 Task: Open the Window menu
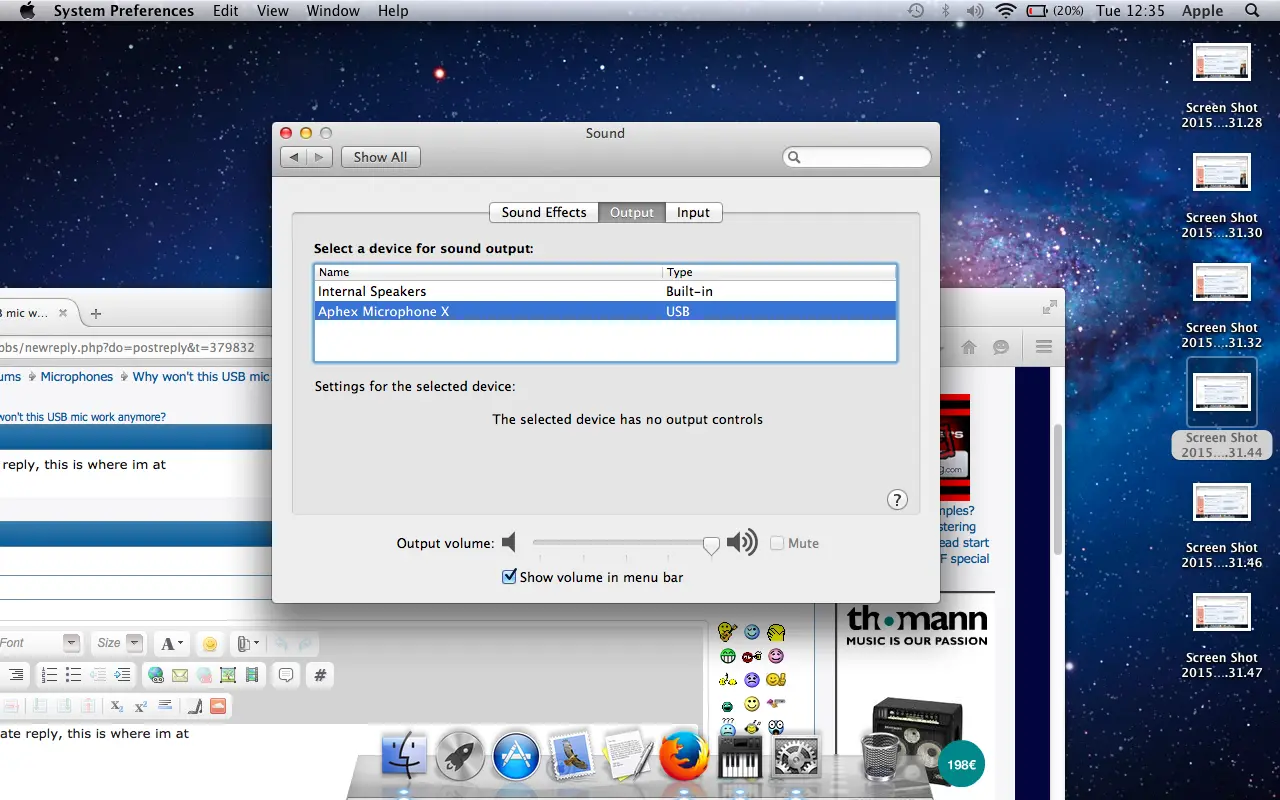333,11
